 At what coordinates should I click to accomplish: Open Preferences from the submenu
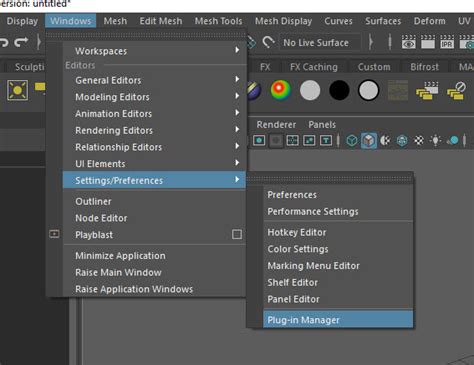338,195
